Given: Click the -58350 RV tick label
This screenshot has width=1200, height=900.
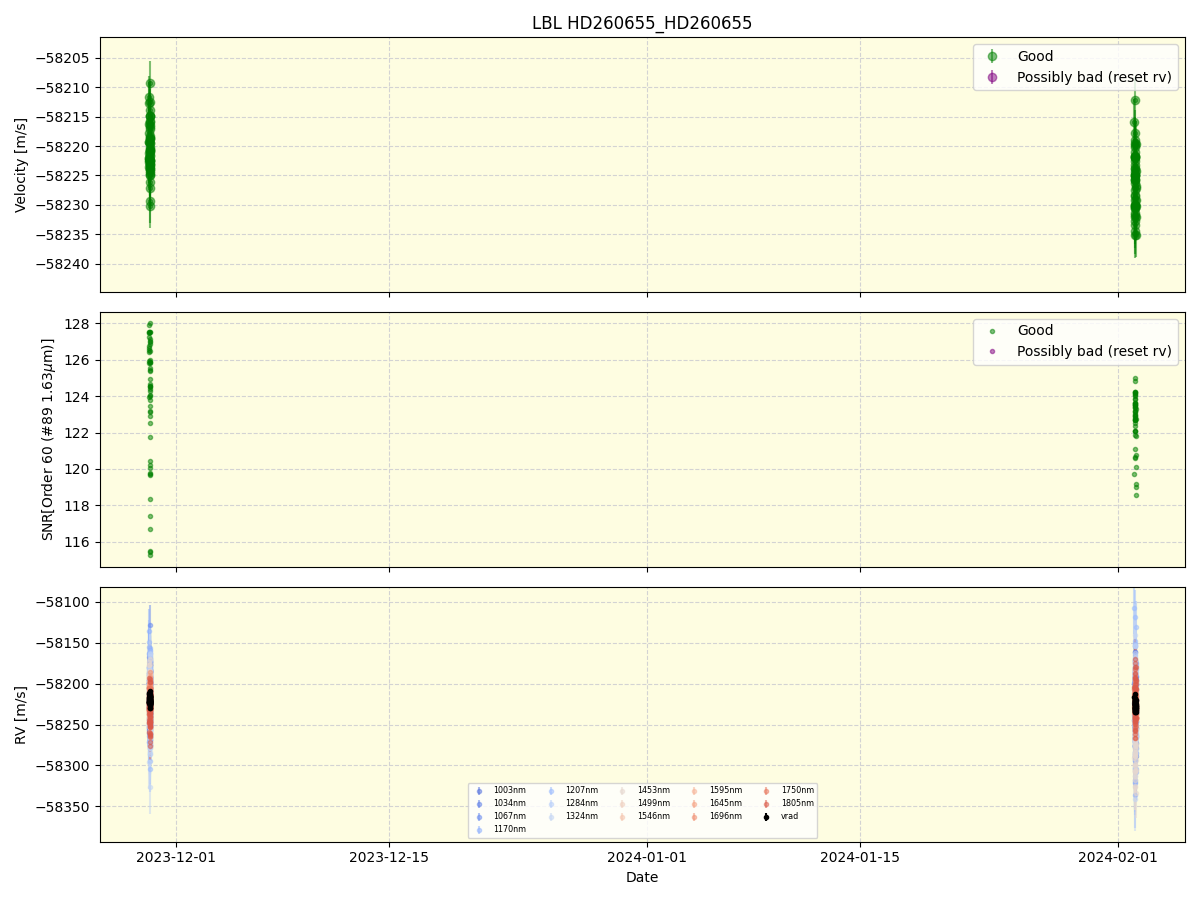Looking at the screenshot, I should pyautogui.click(x=63, y=807).
